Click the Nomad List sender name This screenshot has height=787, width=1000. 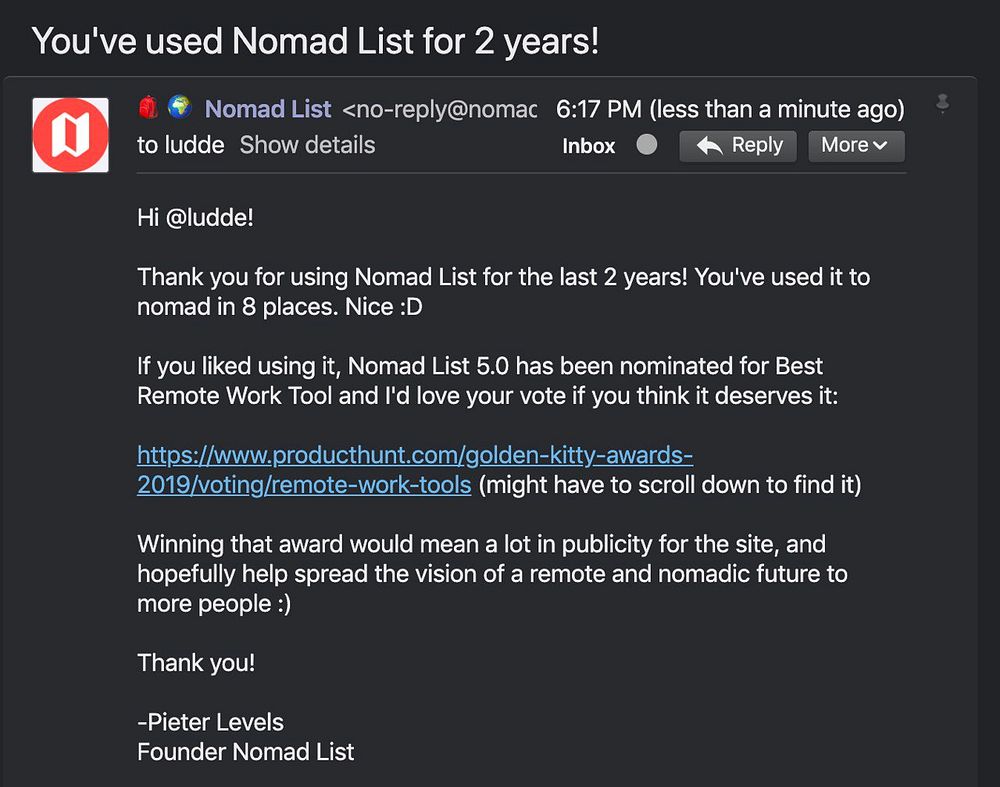click(x=268, y=109)
